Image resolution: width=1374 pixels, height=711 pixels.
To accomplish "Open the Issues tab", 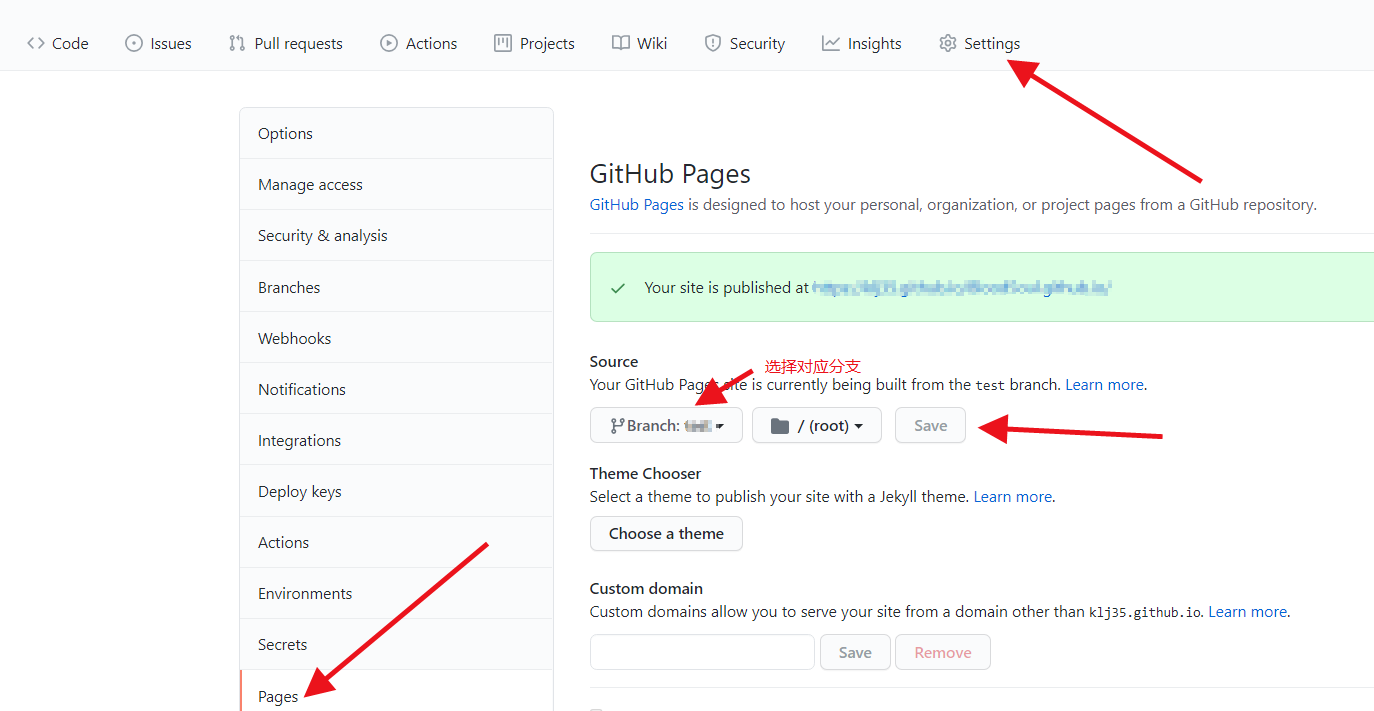I will coord(158,43).
